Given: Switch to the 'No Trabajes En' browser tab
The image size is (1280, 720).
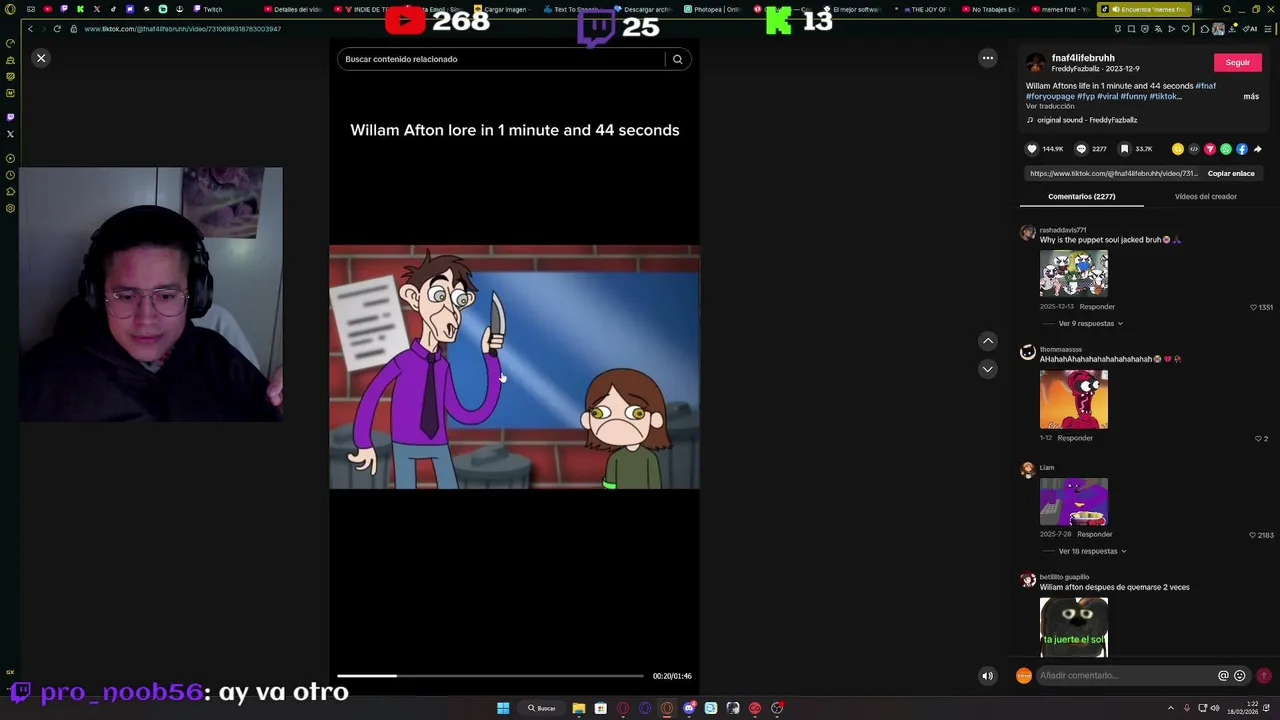Looking at the screenshot, I should click(x=990, y=9).
